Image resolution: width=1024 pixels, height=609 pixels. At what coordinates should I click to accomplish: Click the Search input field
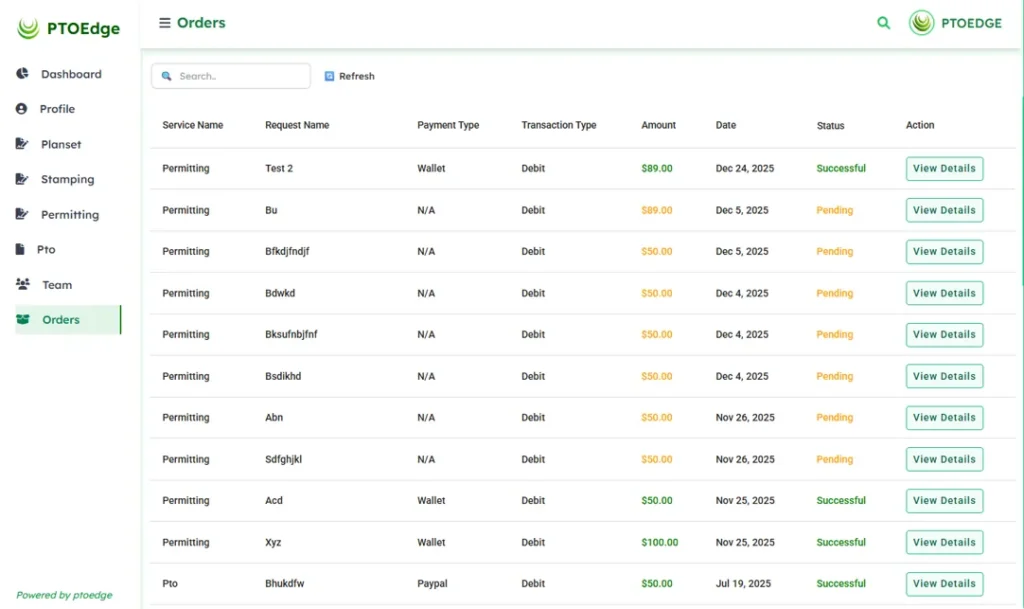[x=230, y=75]
